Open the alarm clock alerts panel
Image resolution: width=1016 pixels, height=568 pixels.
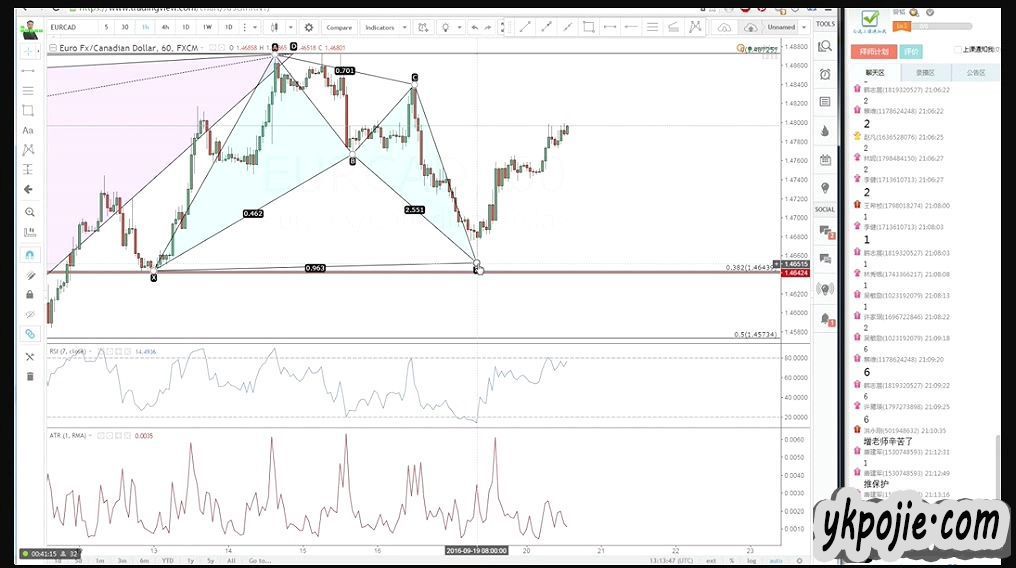pos(825,74)
